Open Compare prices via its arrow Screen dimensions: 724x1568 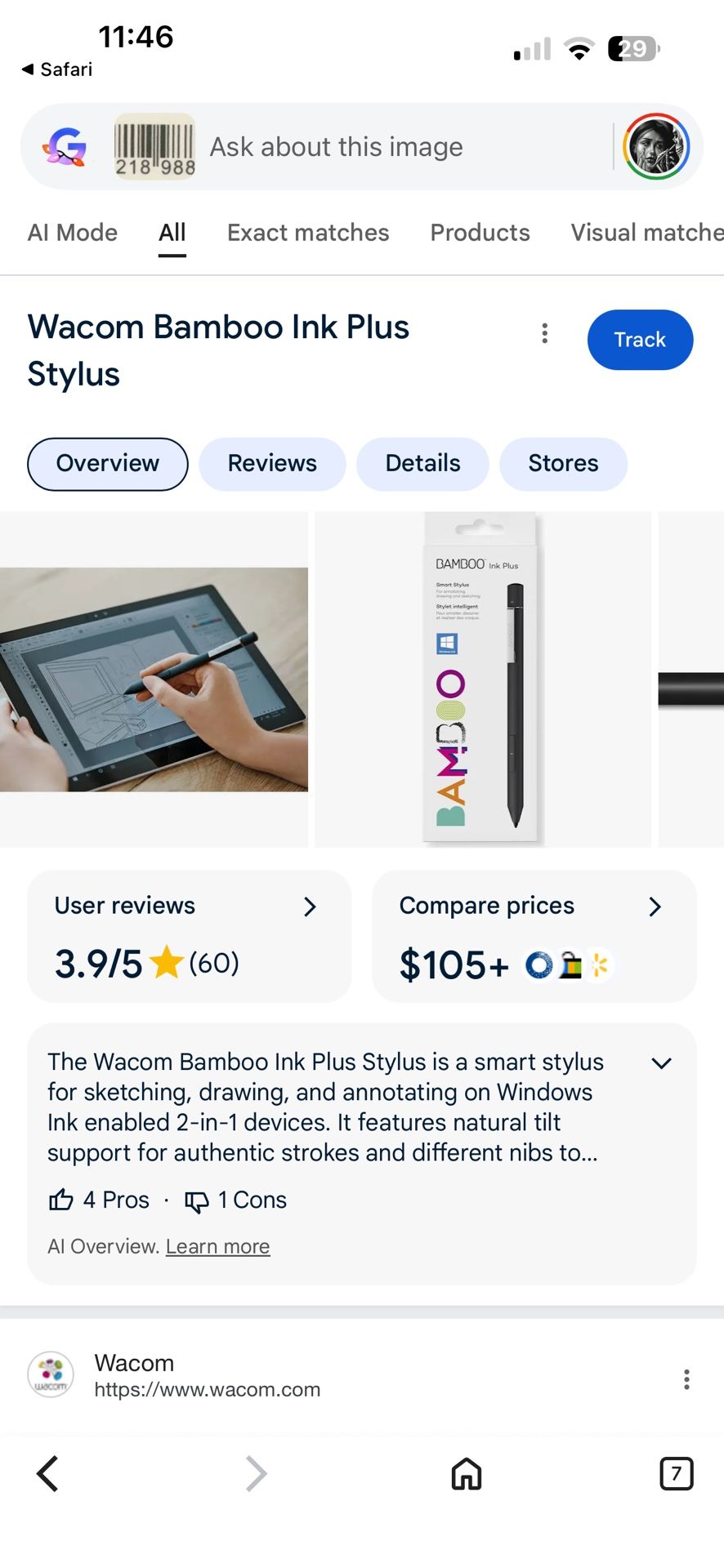(655, 906)
